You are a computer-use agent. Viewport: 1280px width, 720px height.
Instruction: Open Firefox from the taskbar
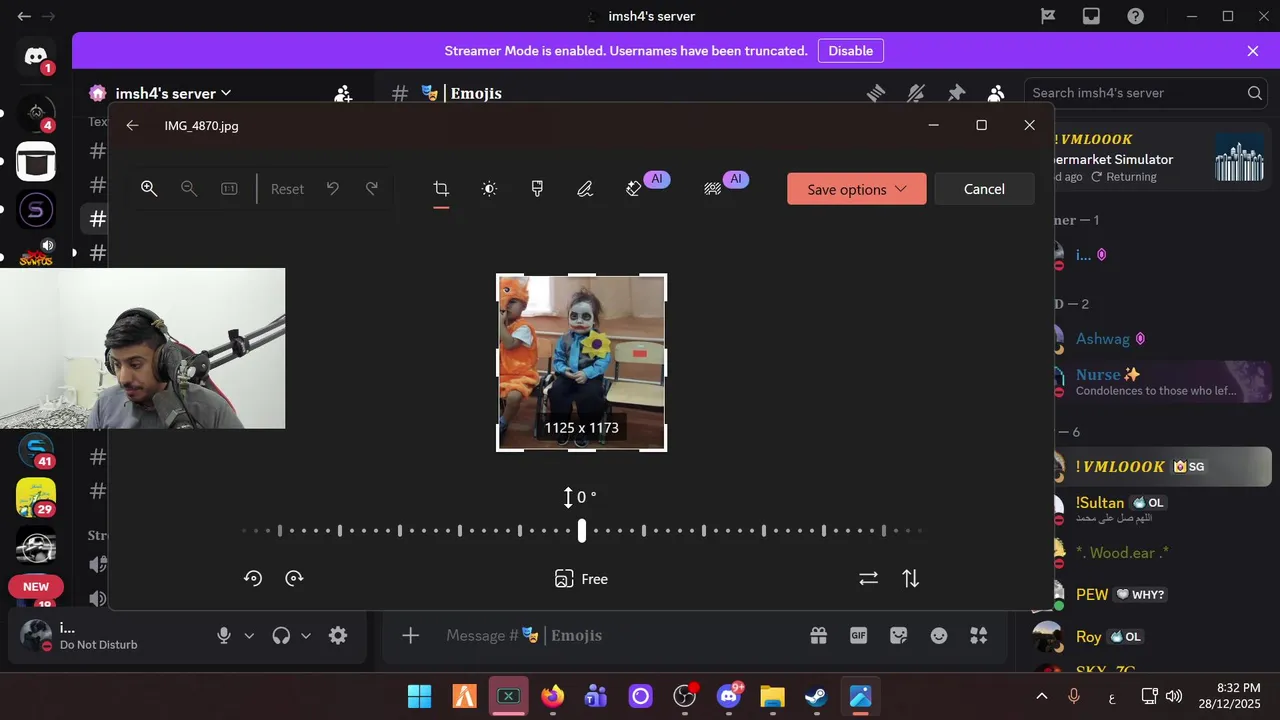[x=552, y=695]
